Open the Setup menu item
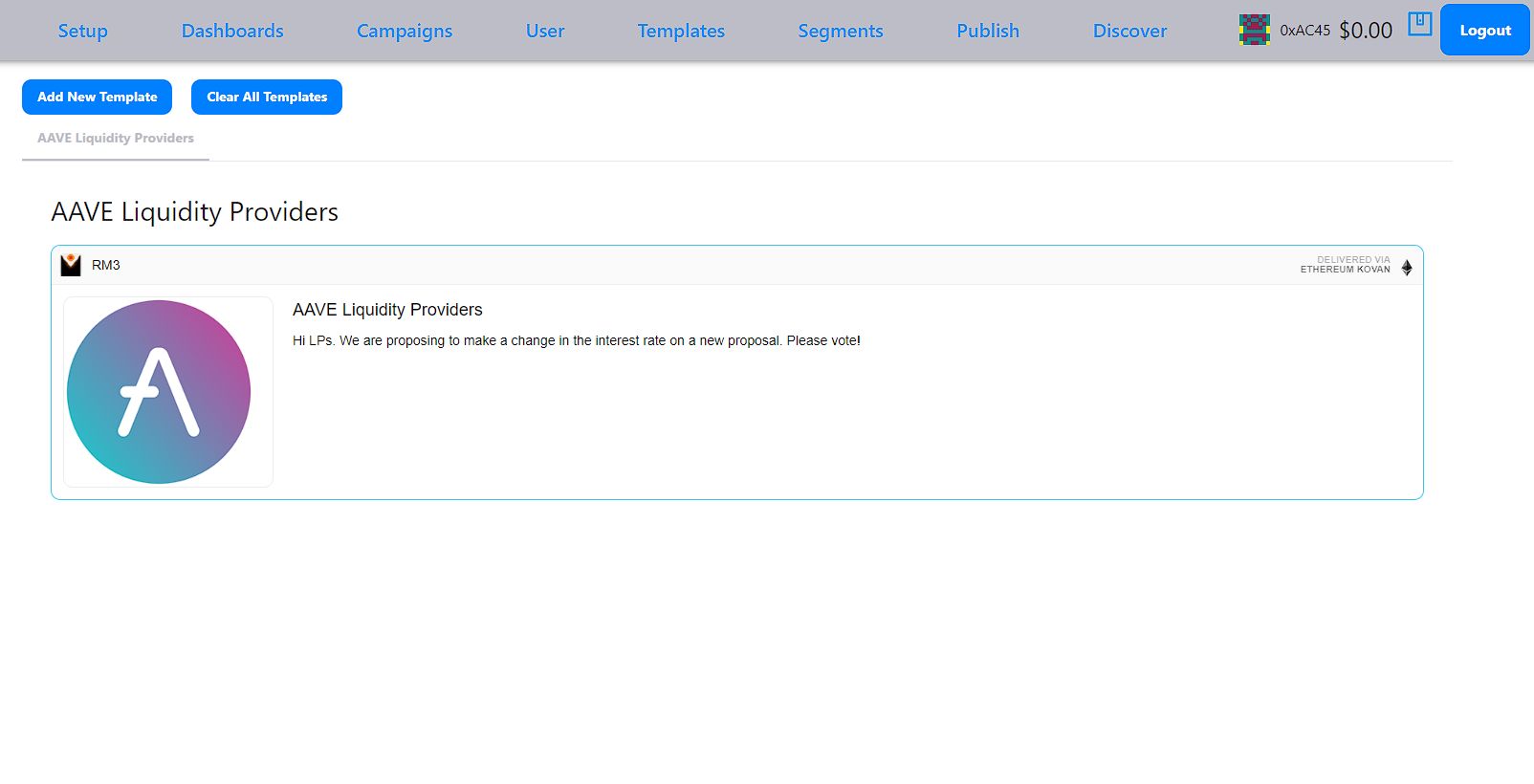This screenshot has width=1534, height=784. (82, 31)
